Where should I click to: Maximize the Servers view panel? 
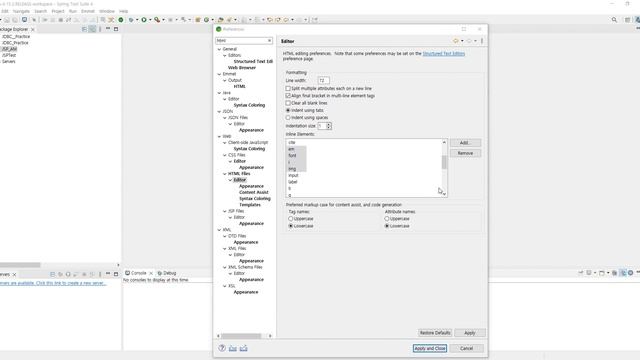tap(116, 274)
